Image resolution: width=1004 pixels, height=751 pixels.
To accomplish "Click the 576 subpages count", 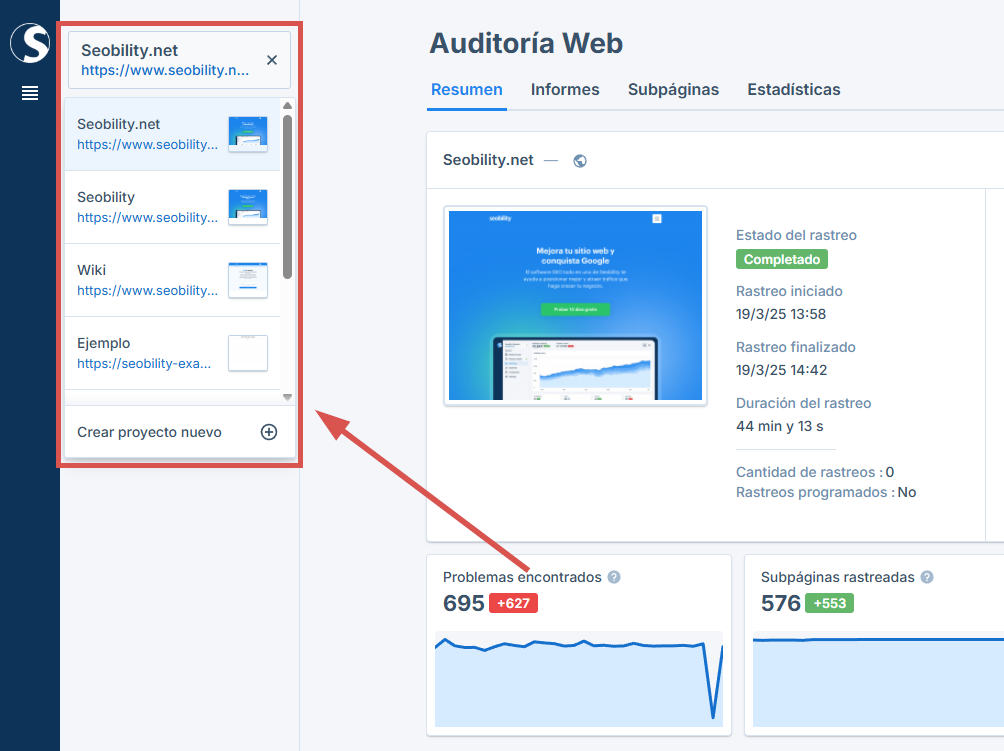I will (x=781, y=603).
